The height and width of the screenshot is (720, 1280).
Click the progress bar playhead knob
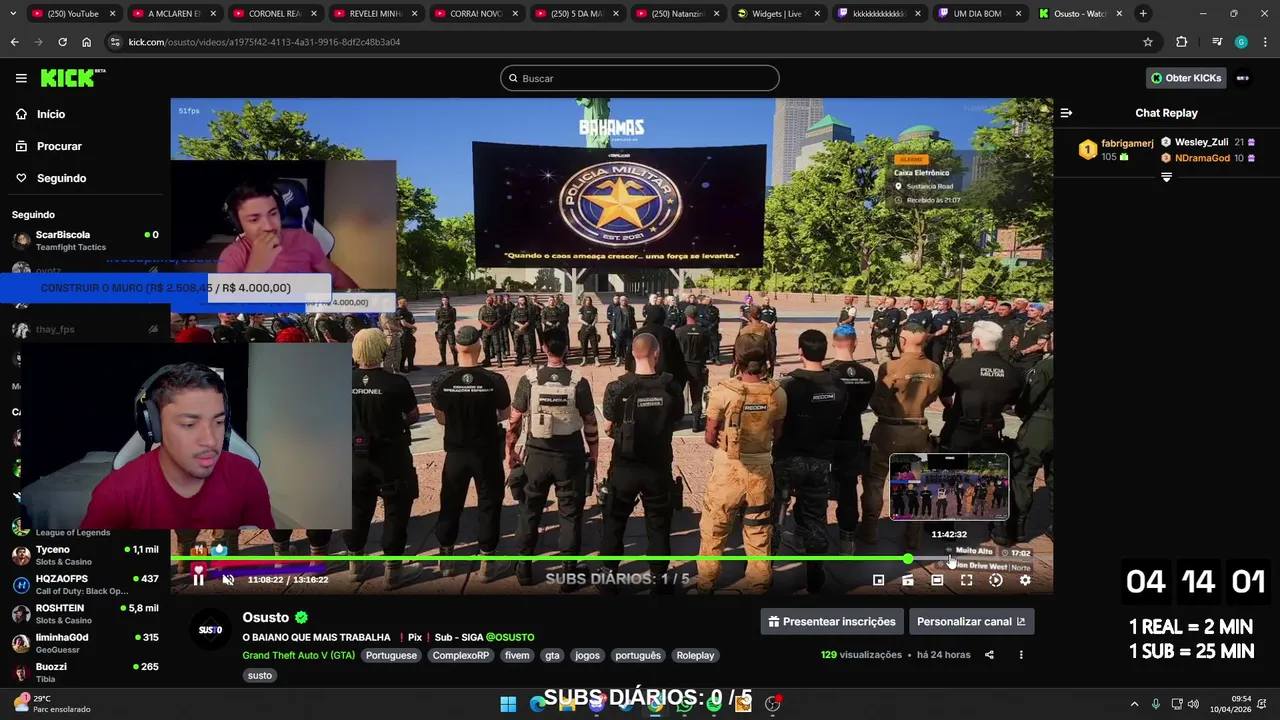click(908, 558)
